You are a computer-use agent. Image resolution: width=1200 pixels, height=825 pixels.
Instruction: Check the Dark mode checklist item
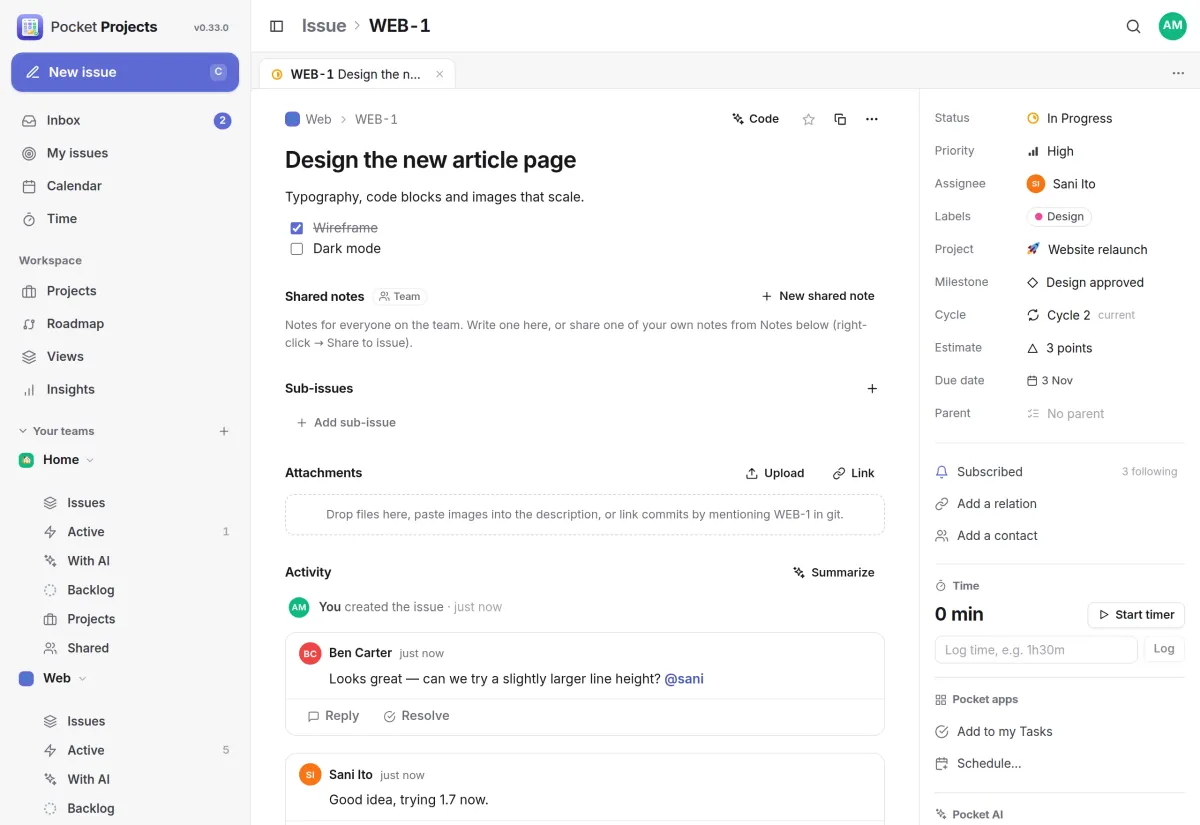tap(297, 249)
